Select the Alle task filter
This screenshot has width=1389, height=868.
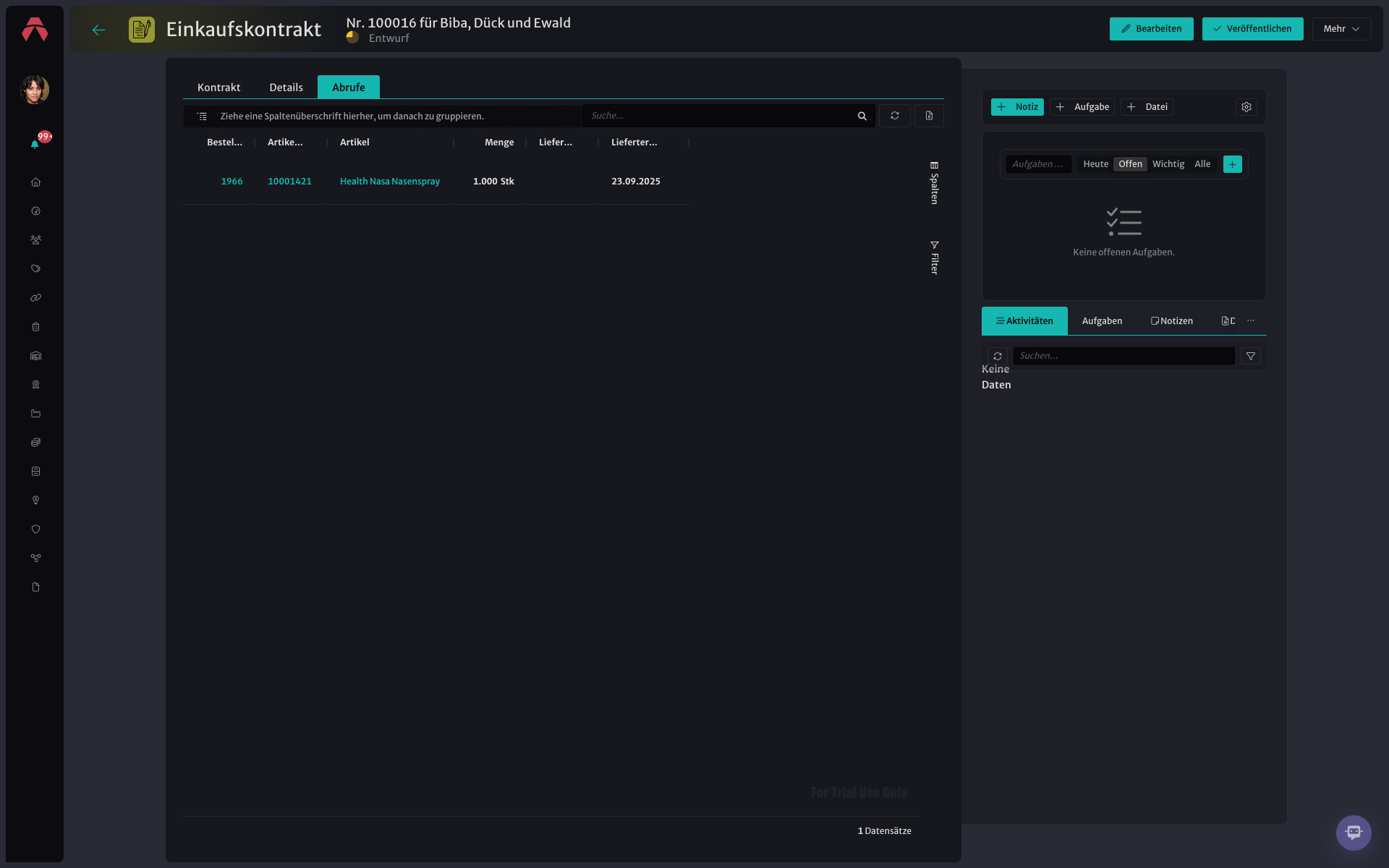tap(1202, 164)
